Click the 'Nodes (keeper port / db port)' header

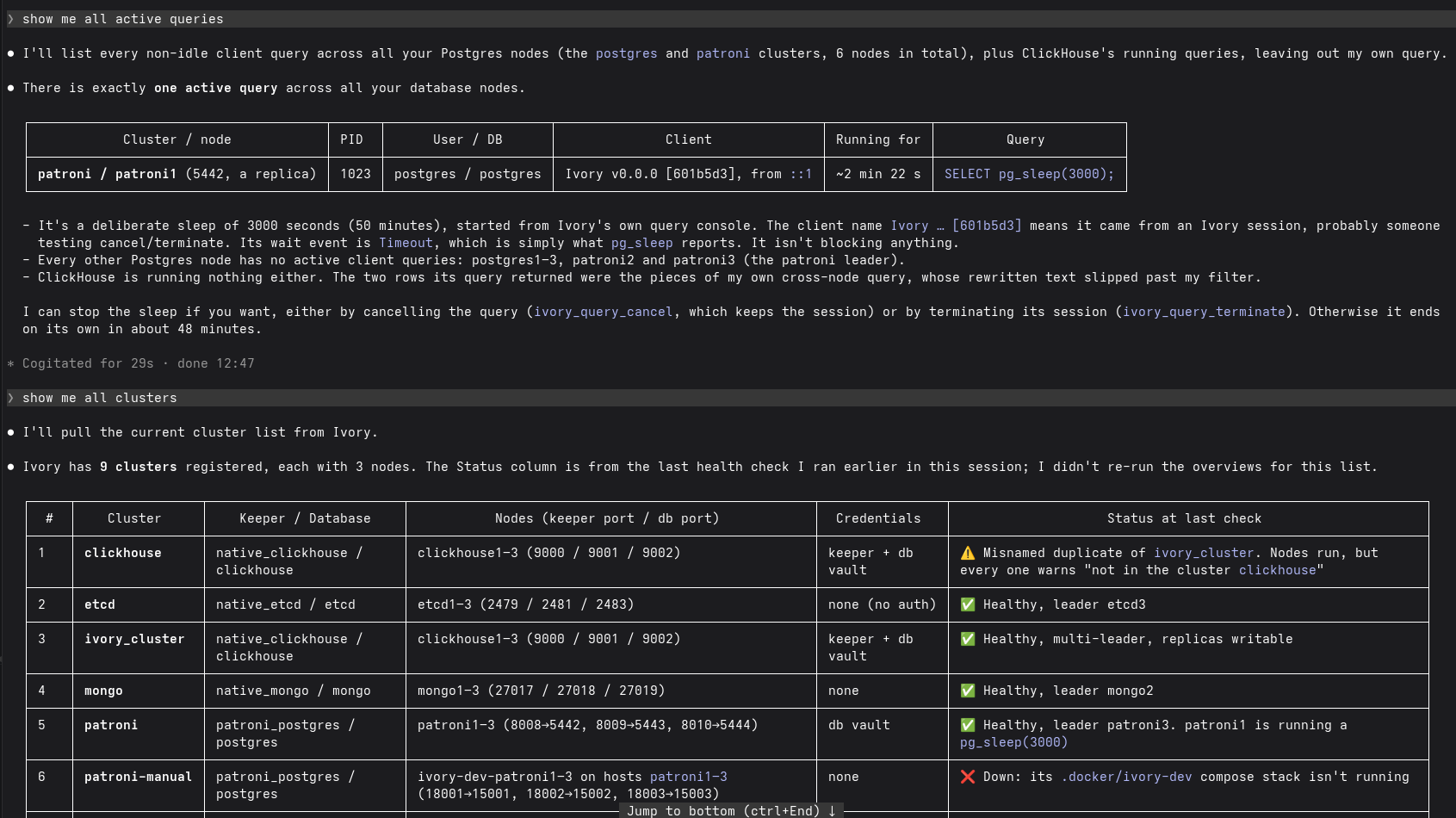click(x=607, y=518)
